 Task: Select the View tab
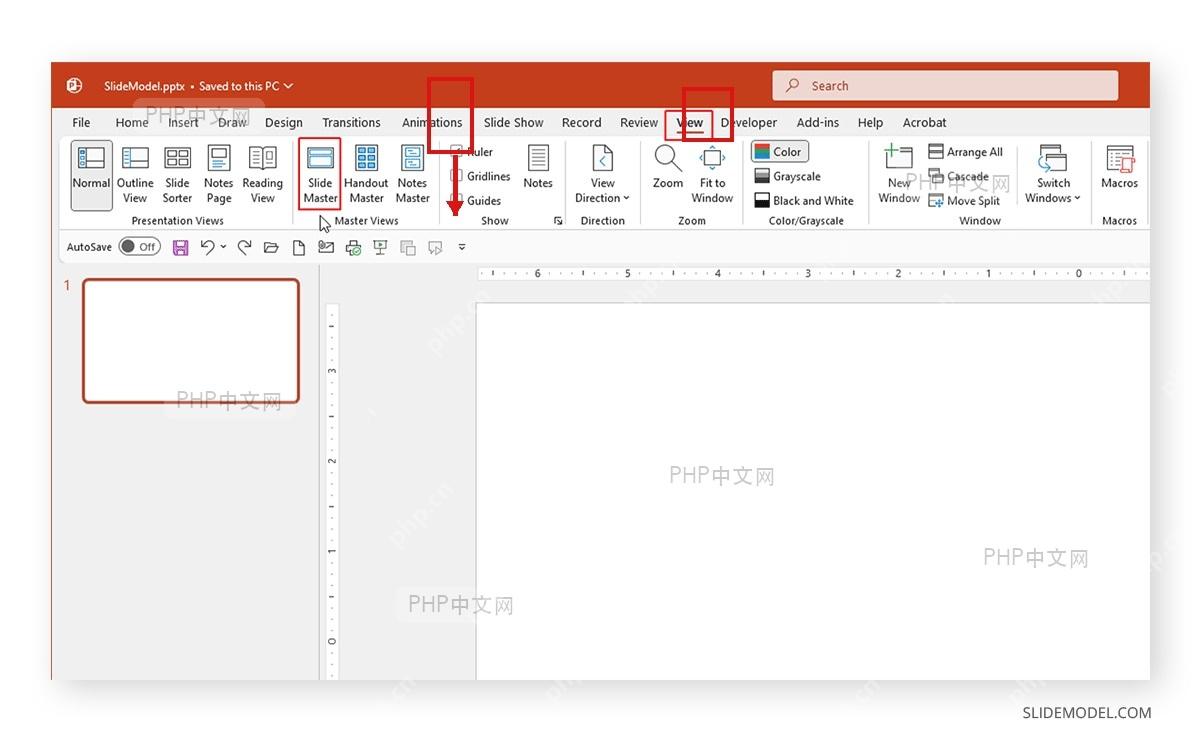coord(690,123)
